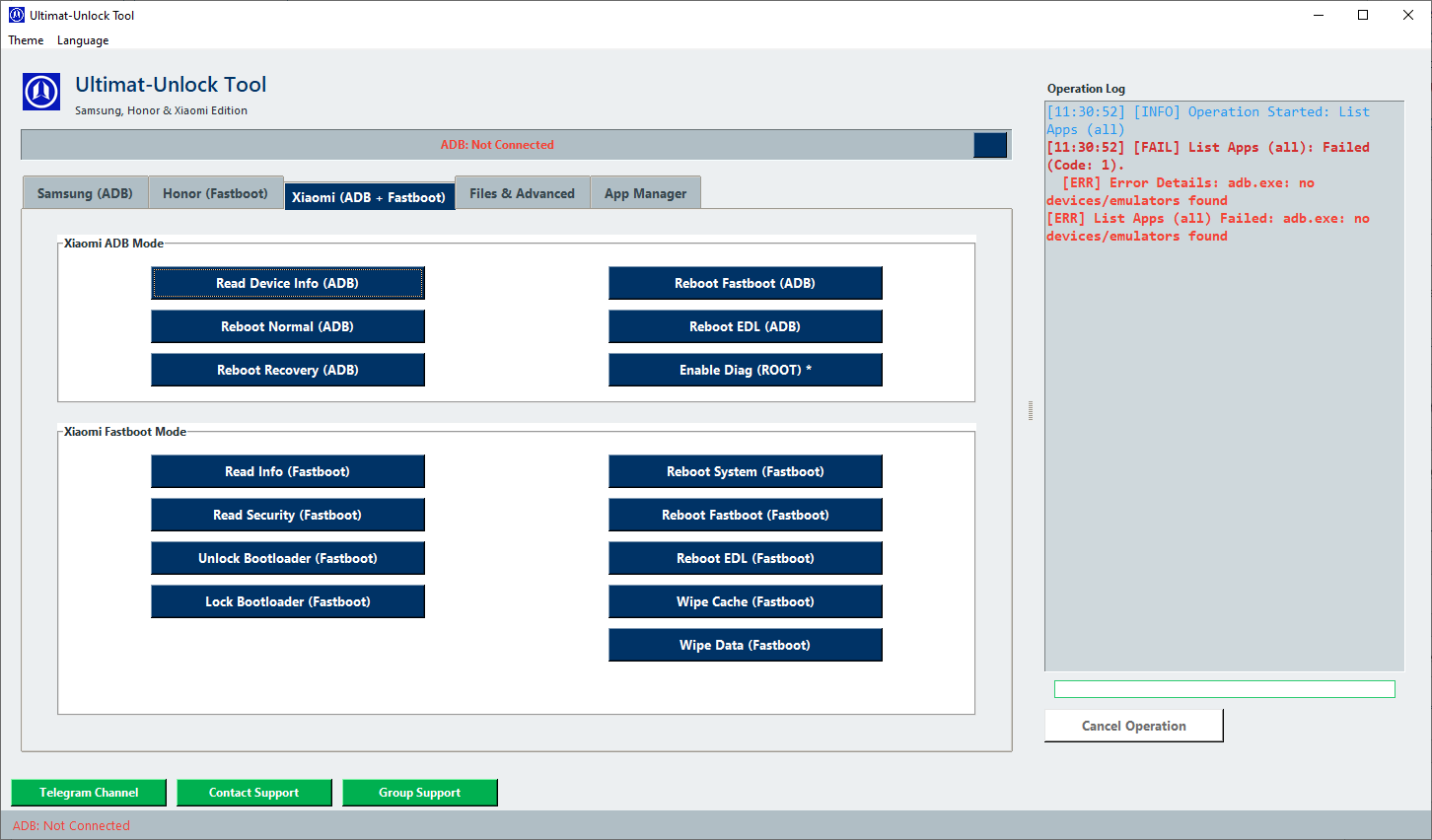
Task: Select the Honor (Fastboot) tab
Action: [x=216, y=192]
